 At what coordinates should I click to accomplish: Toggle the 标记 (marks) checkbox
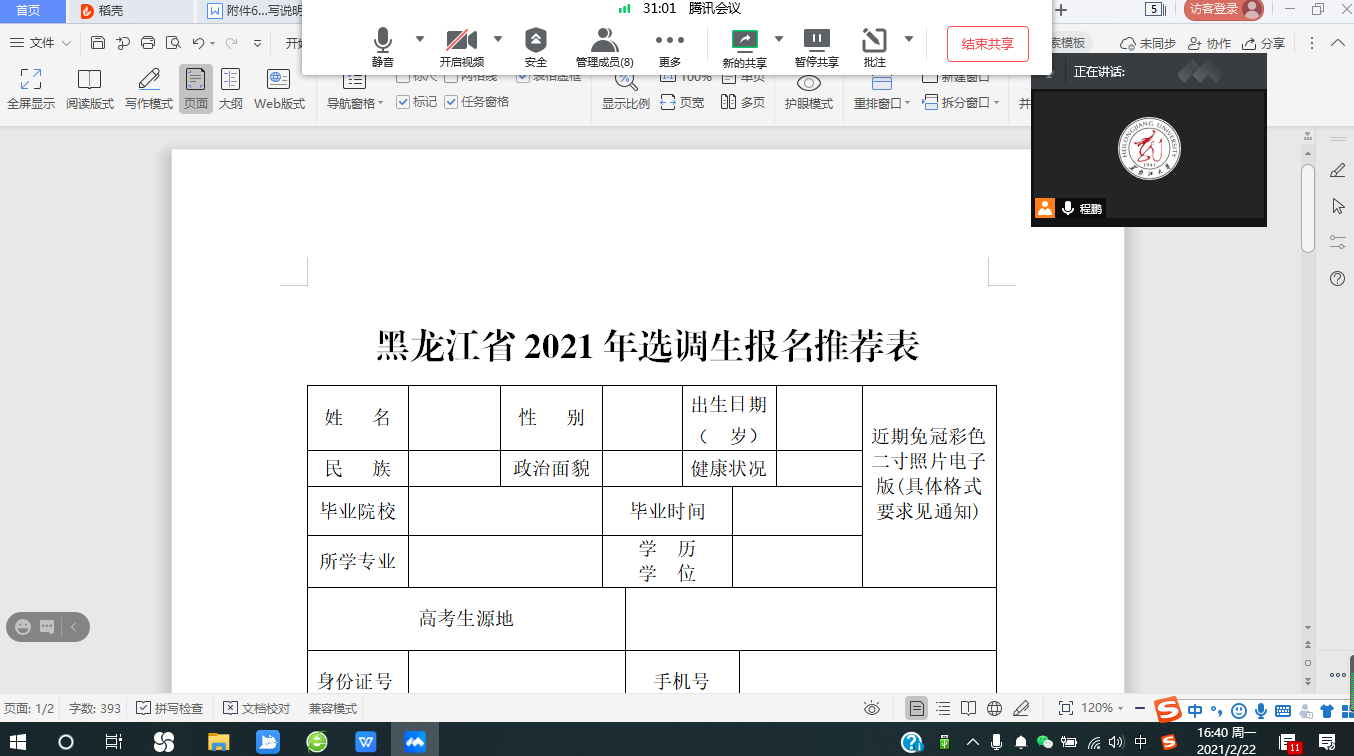(417, 102)
